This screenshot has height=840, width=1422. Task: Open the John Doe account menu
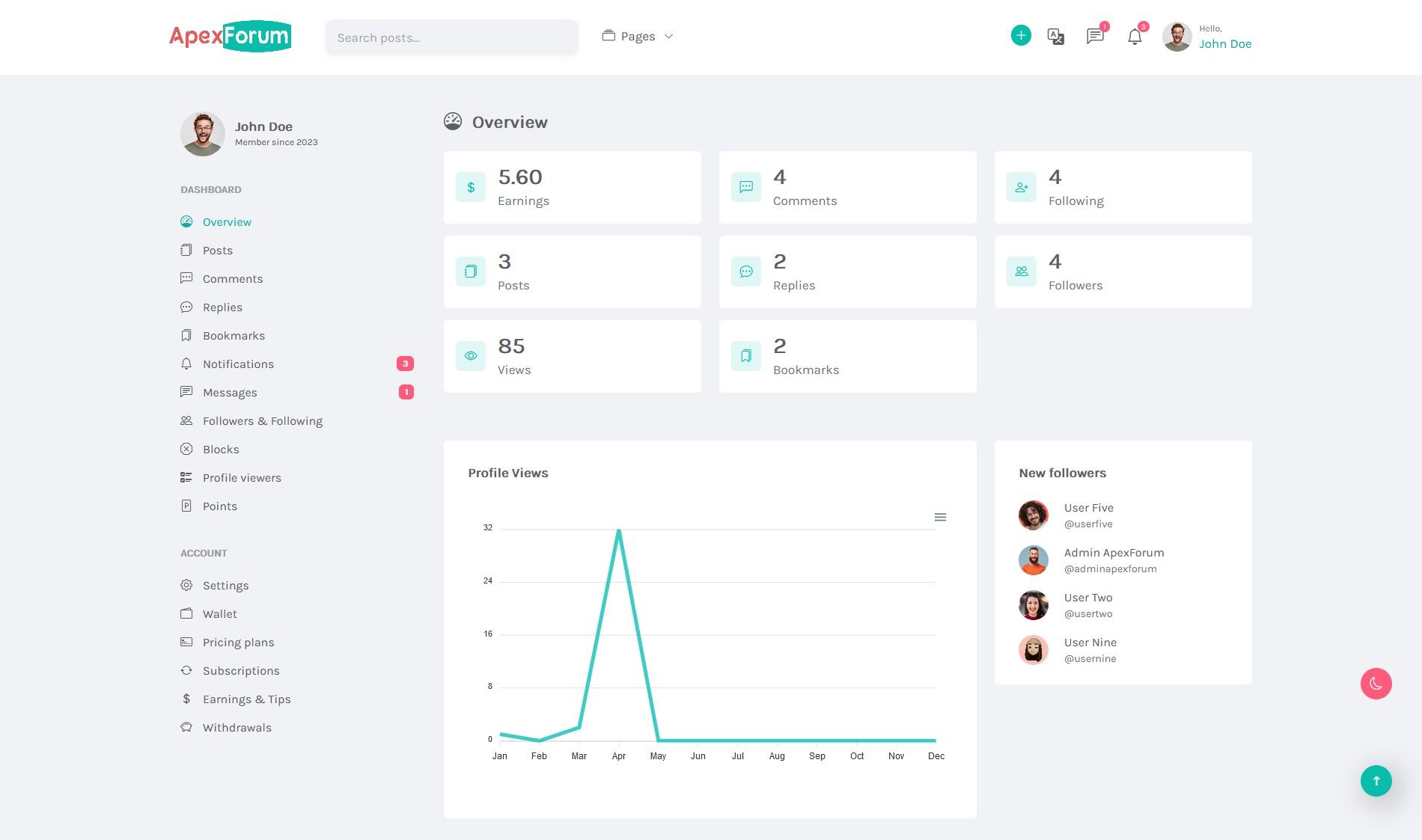coord(1206,37)
